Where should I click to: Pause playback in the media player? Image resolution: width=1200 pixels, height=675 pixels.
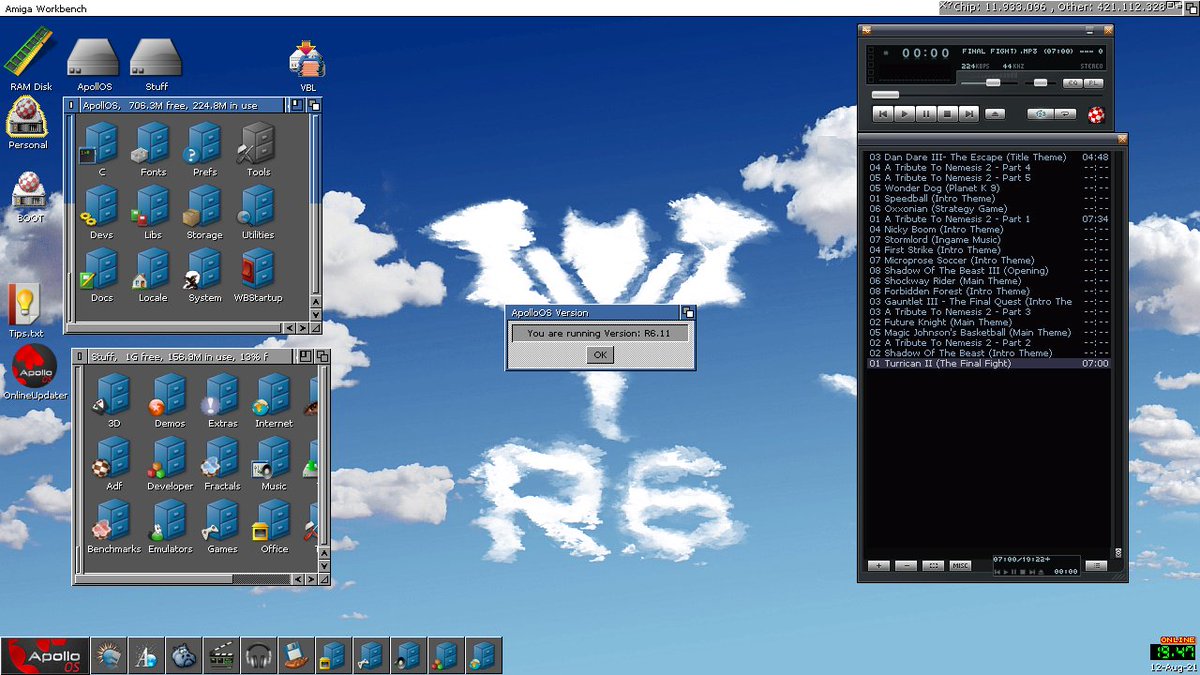click(926, 114)
